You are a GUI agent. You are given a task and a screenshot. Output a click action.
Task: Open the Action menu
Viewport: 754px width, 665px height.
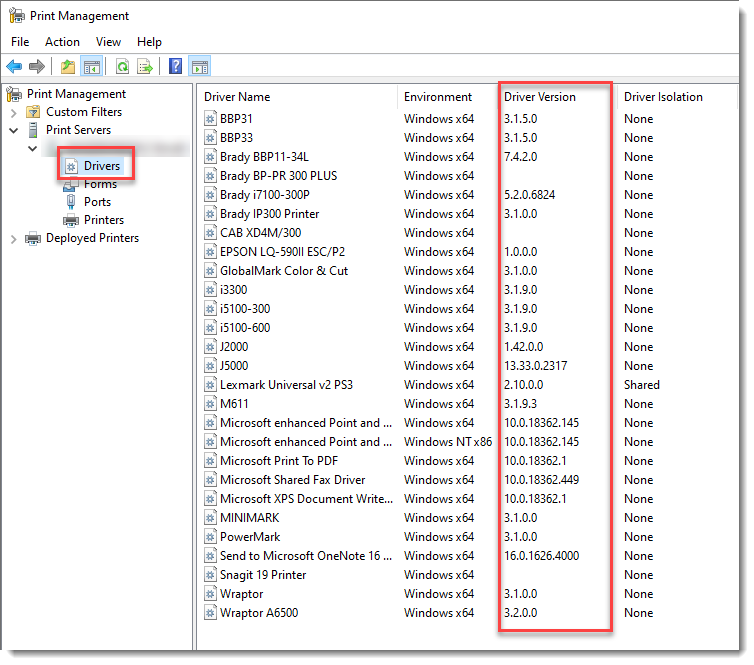(x=62, y=42)
